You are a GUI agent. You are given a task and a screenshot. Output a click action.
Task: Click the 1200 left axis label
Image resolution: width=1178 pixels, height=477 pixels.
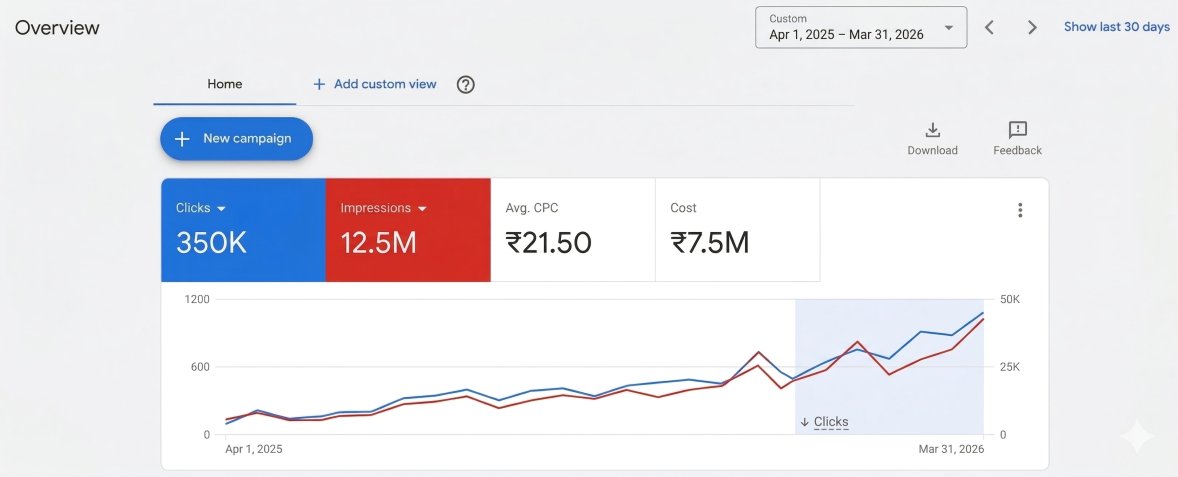[x=198, y=299]
